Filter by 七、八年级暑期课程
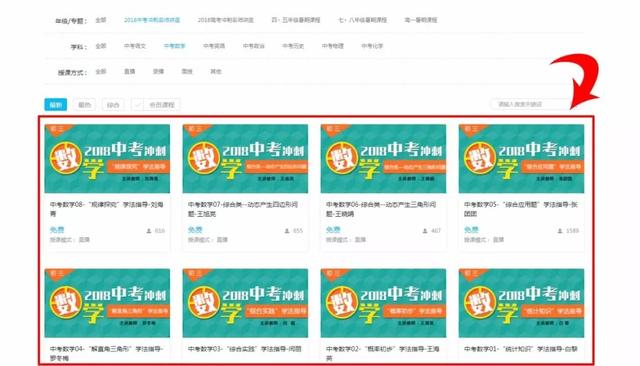 [362, 20]
